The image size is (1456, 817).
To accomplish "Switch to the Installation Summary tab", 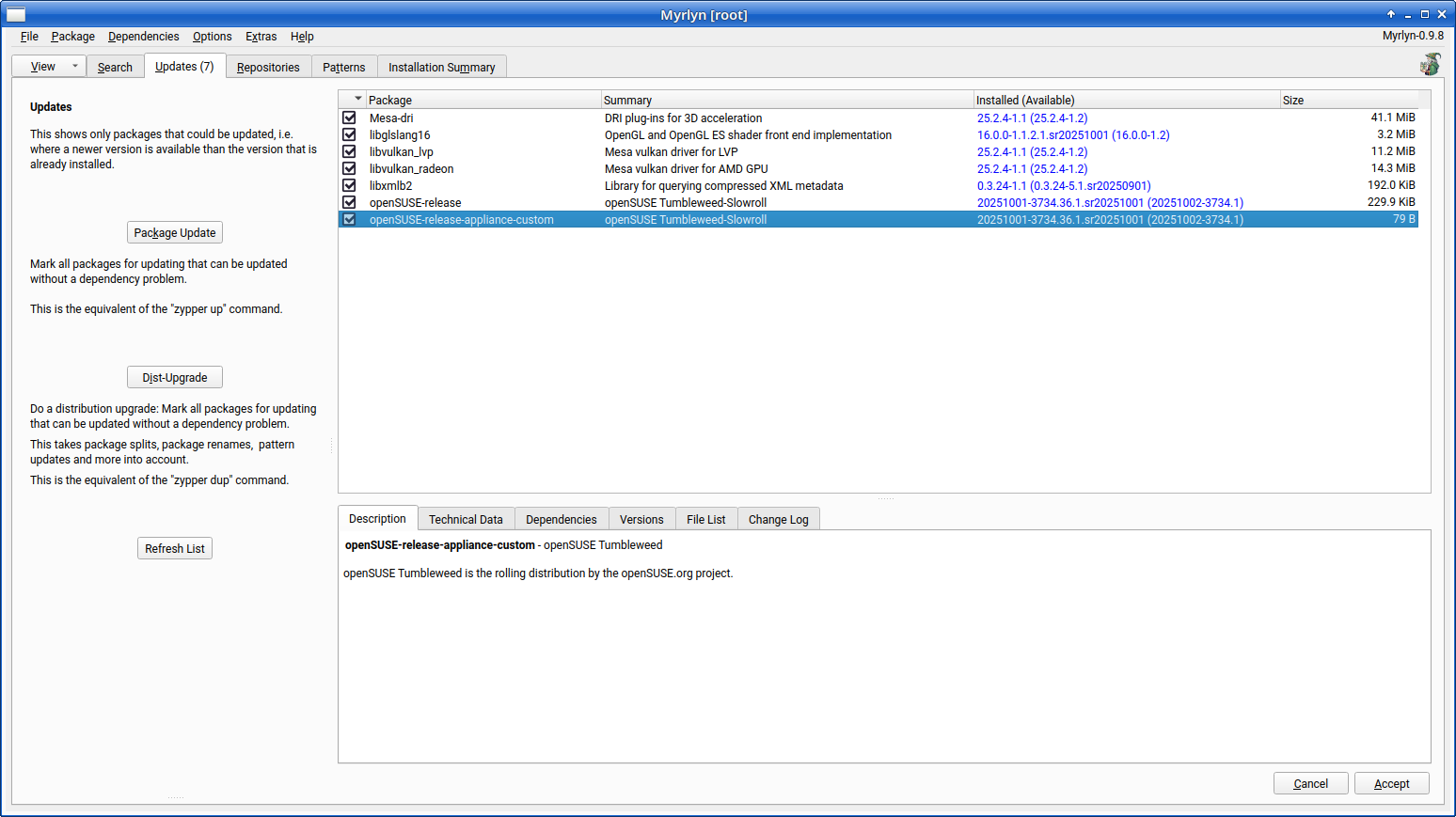I will [x=441, y=68].
